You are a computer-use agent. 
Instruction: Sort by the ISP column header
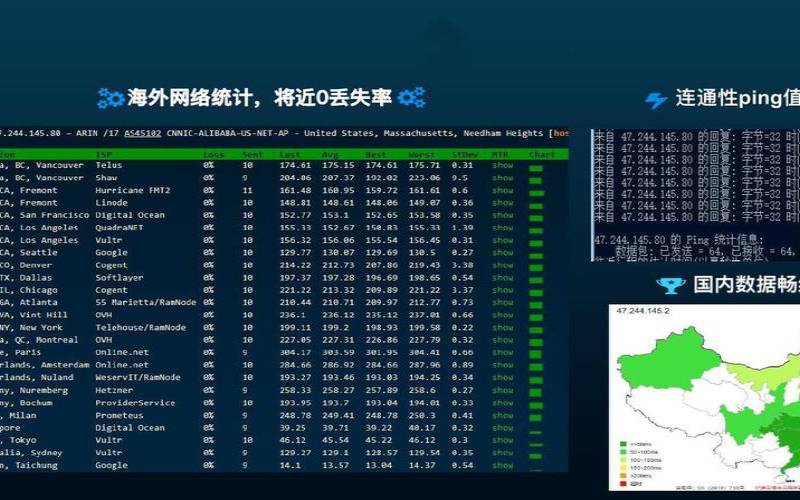[x=104, y=154]
